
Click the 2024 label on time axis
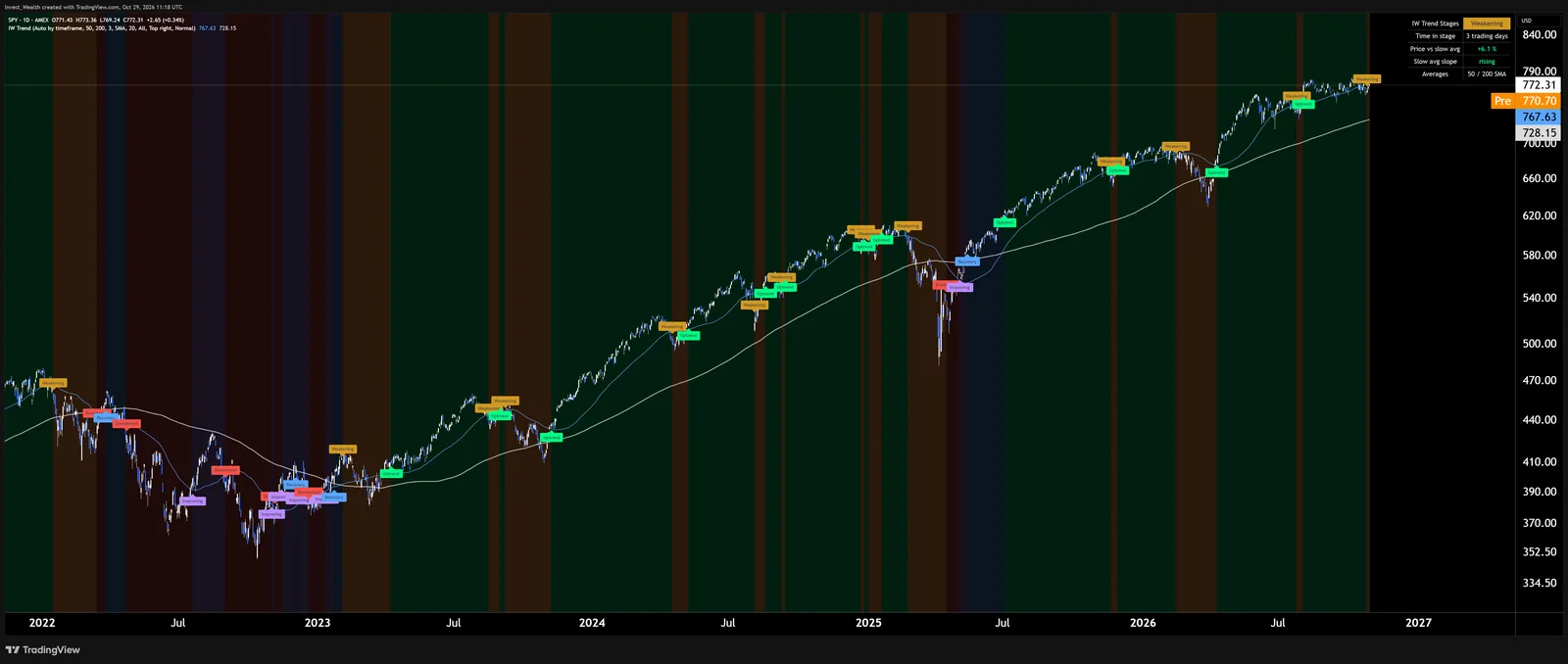(592, 623)
